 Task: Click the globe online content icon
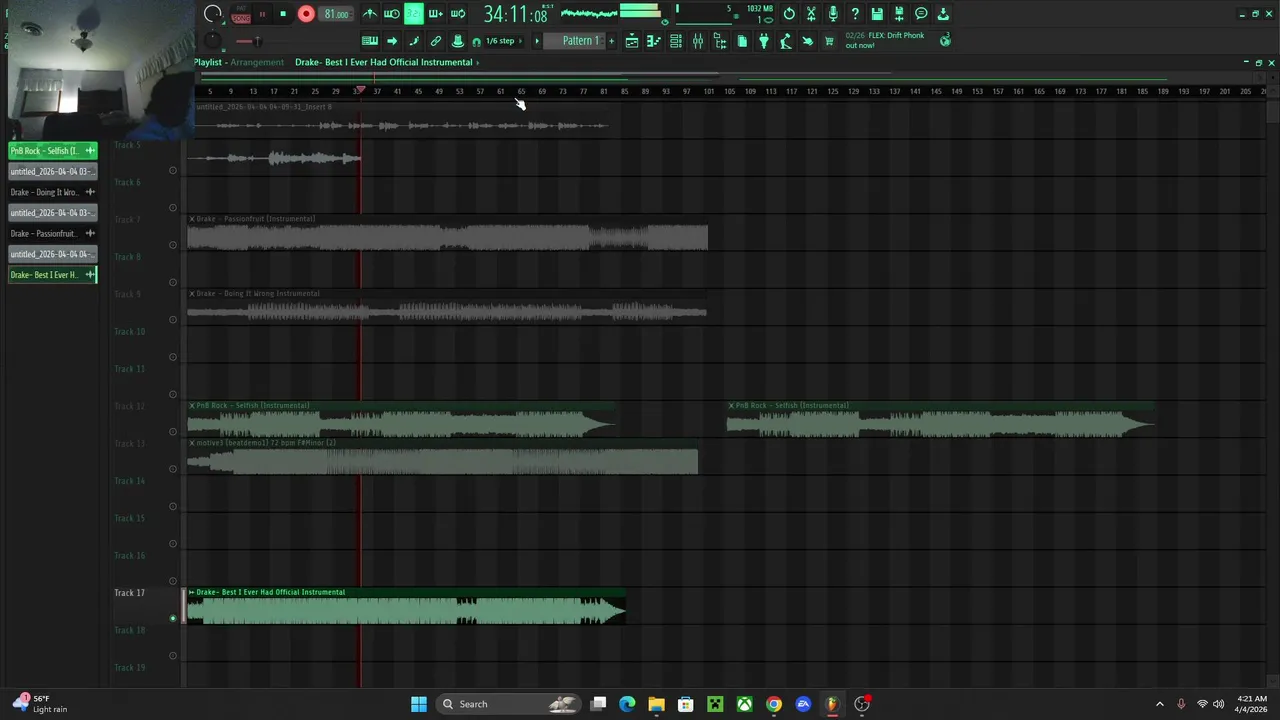tap(945, 40)
